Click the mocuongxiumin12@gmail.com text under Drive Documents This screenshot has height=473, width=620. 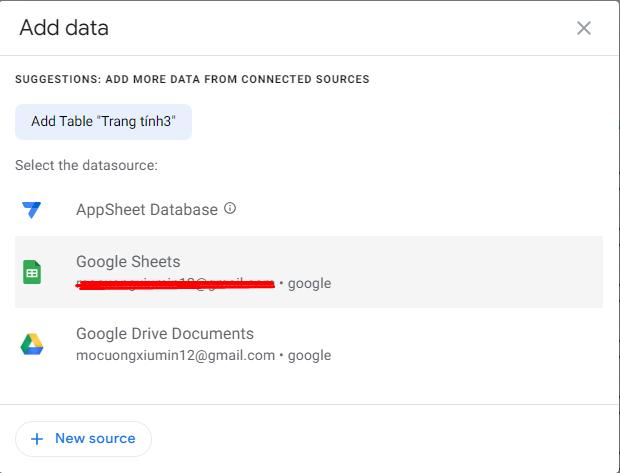(x=175, y=355)
